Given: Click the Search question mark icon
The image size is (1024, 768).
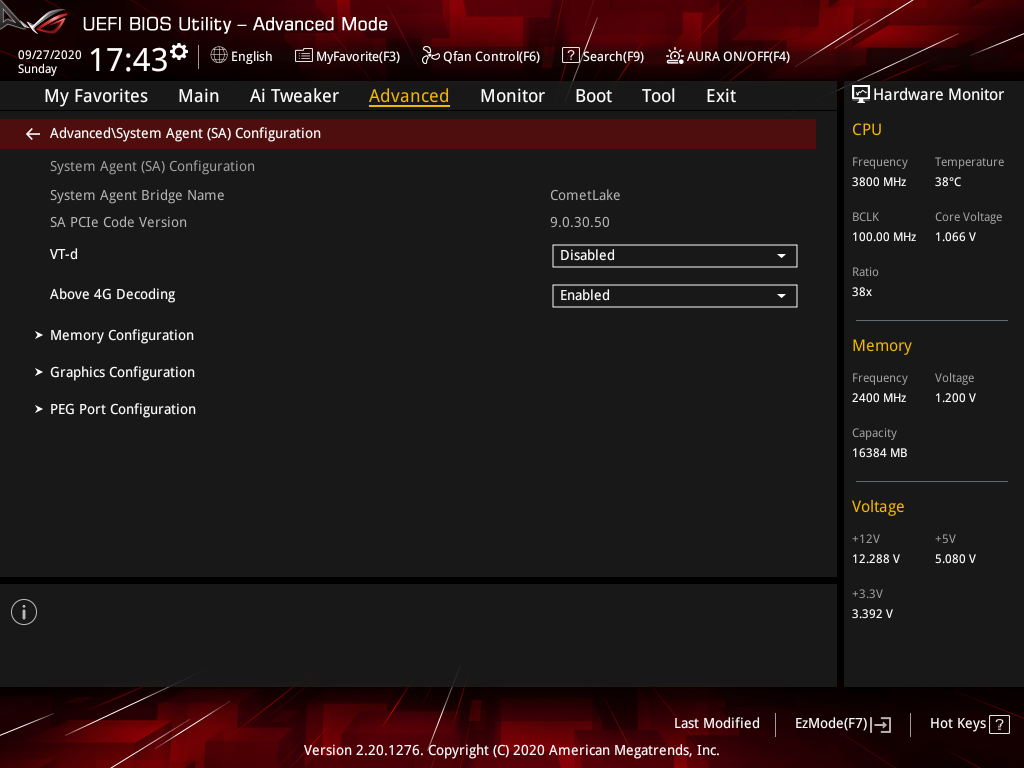Looking at the screenshot, I should tap(570, 56).
